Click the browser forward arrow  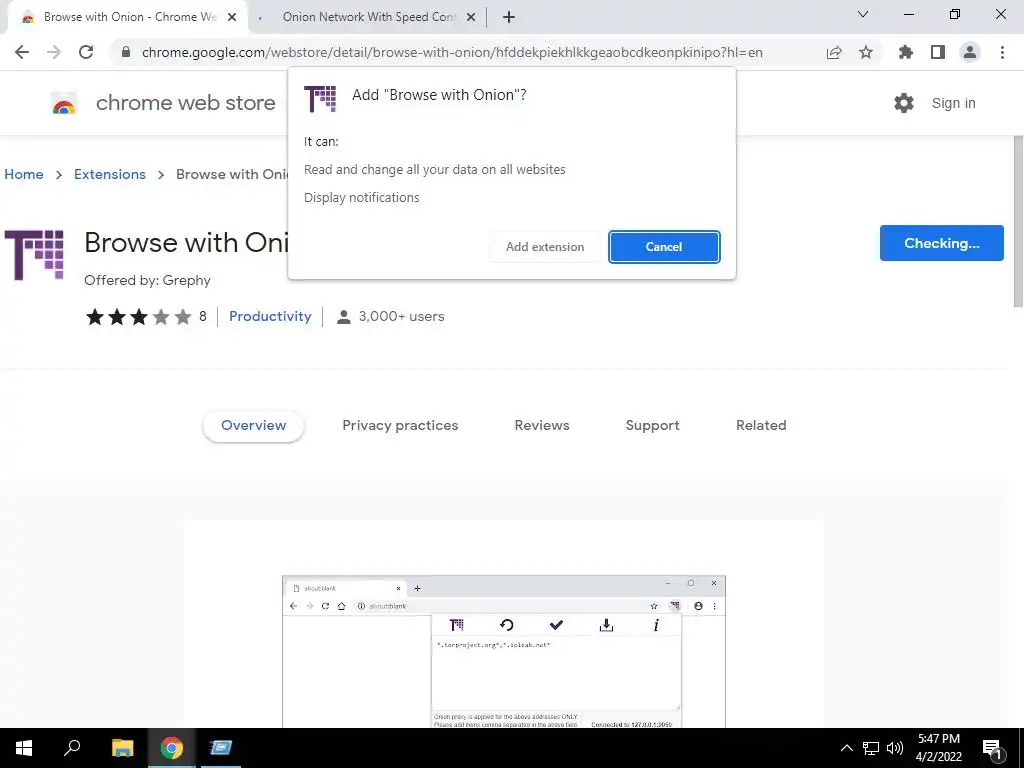click(x=54, y=52)
